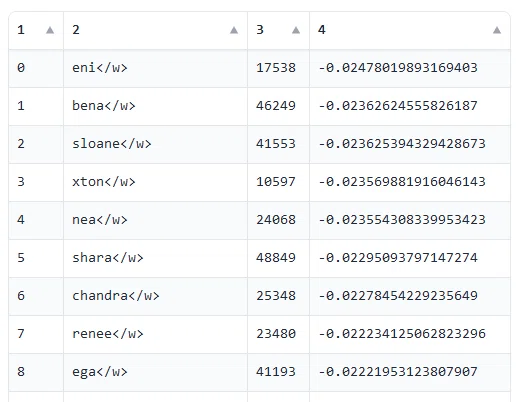
Task: Click index 4 in the nea row
Action: pos(21,220)
